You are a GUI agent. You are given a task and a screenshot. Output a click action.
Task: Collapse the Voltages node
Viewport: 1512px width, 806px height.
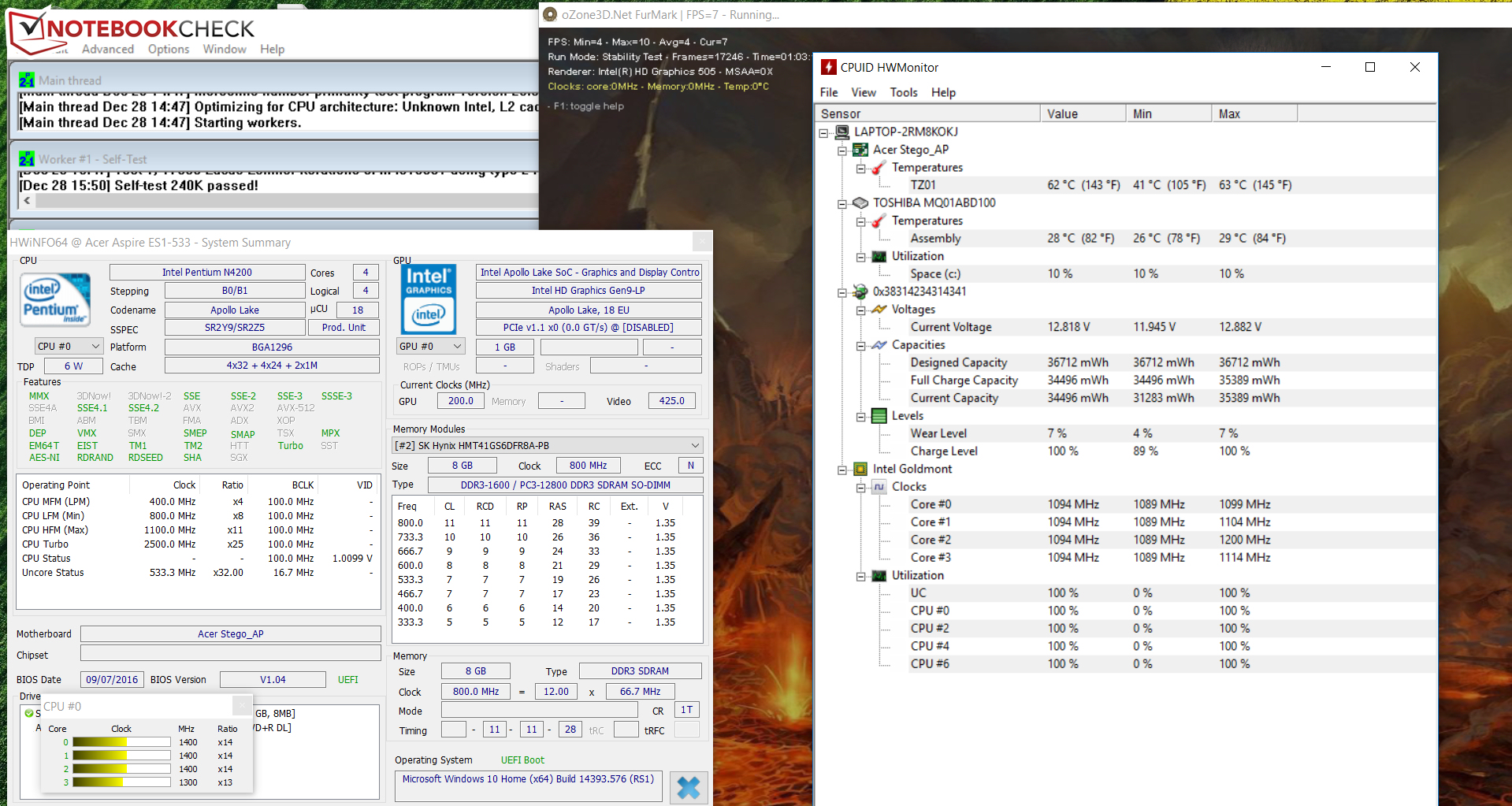pos(861,310)
